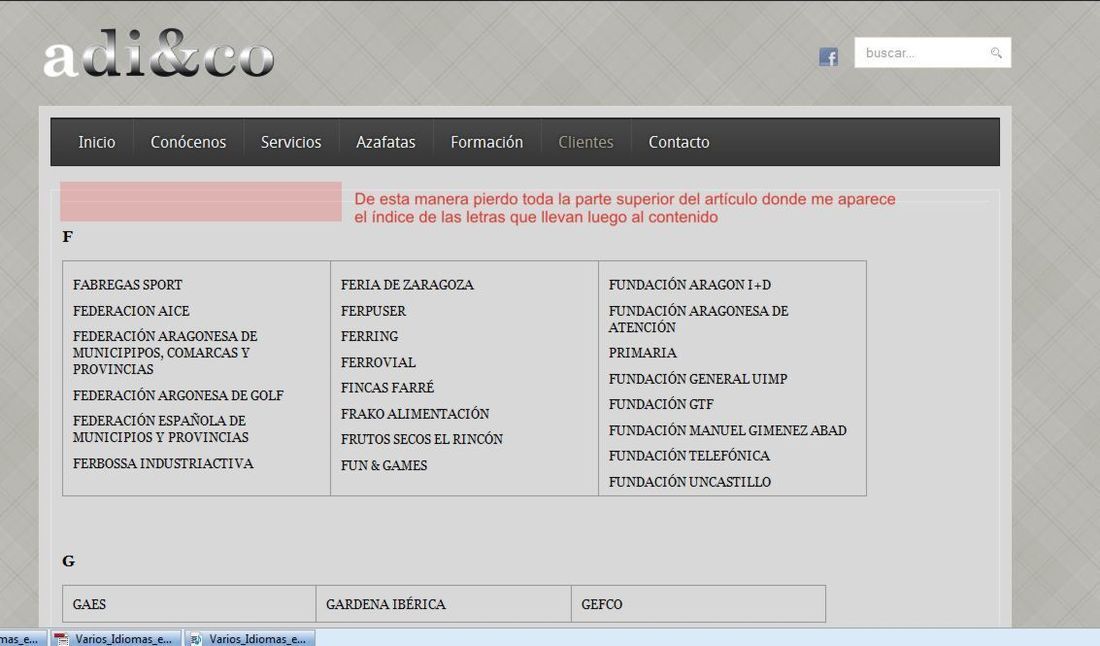Click FUNDACIÓN MANUEL GIMENEZ ABAD entry

[727, 430]
